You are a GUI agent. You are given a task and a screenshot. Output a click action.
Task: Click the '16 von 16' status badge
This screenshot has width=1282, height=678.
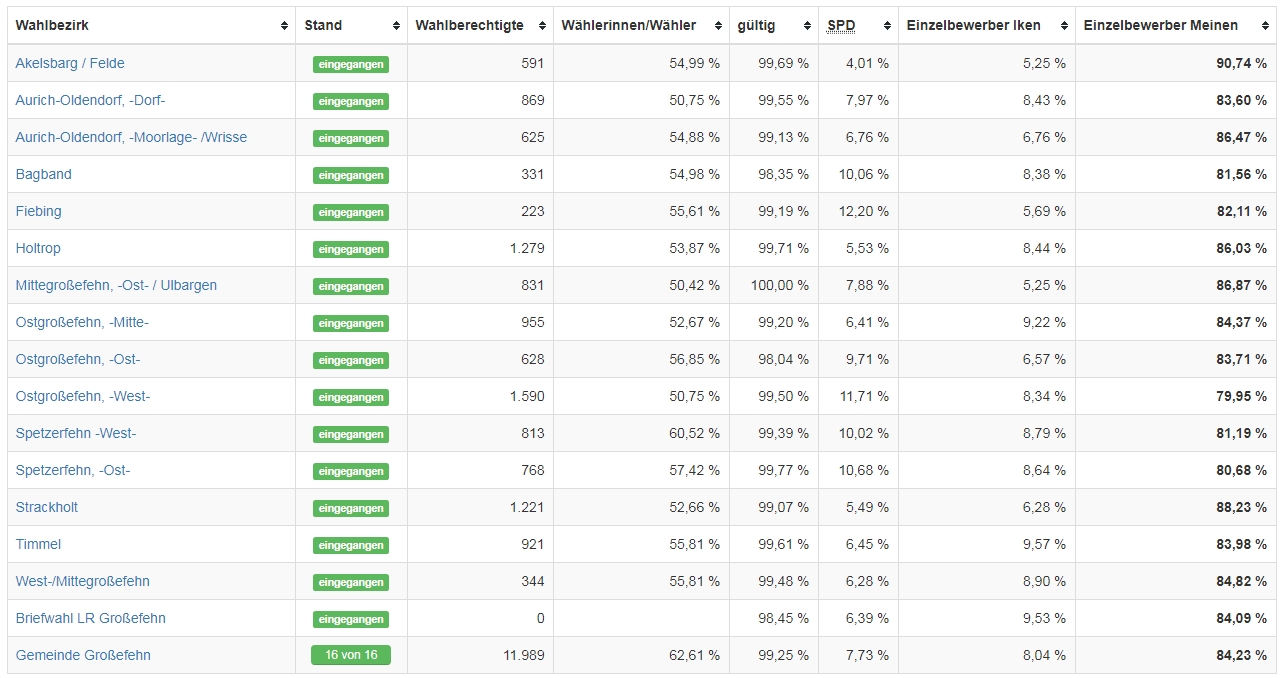(350, 655)
